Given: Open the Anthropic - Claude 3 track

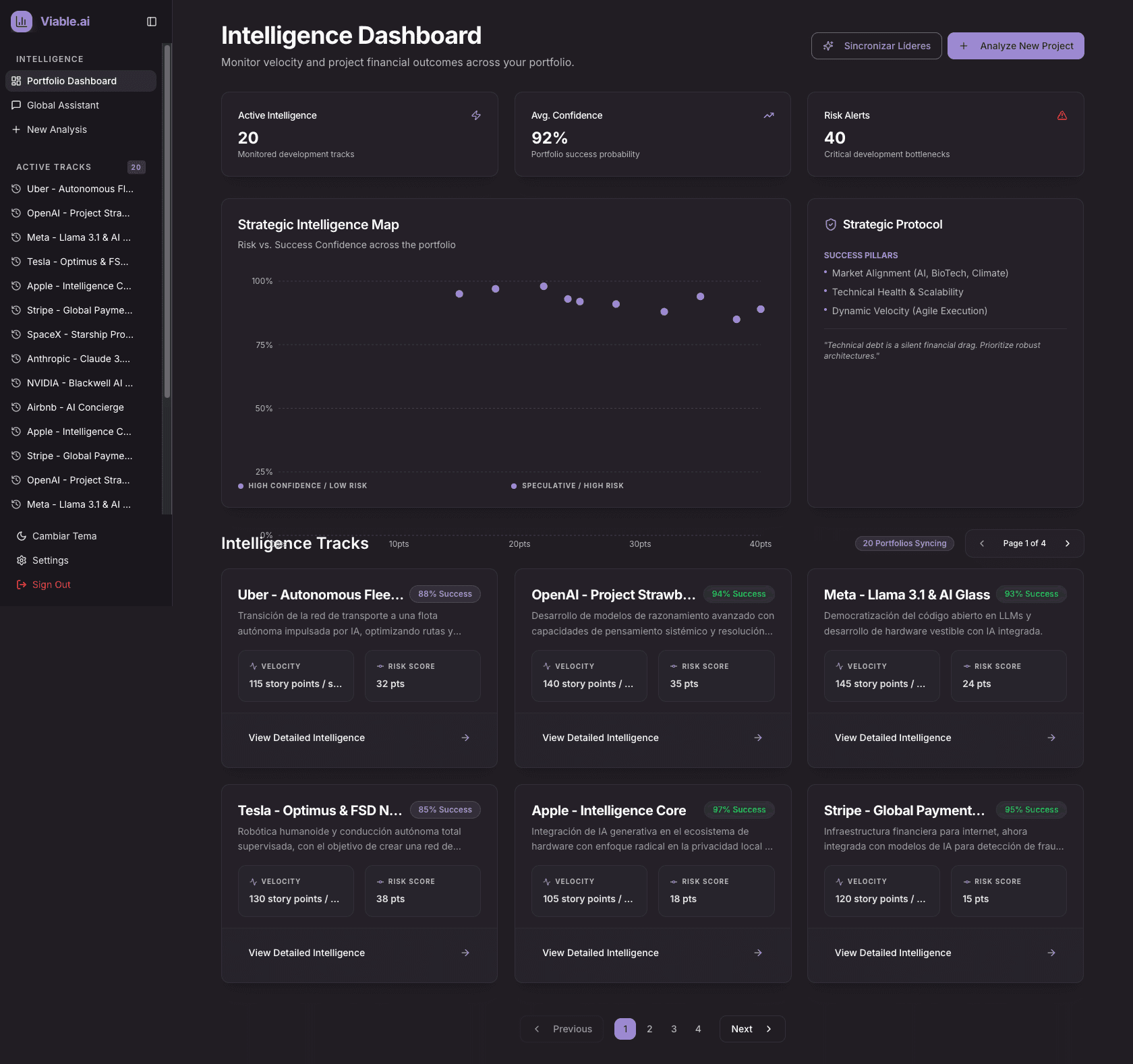Looking at the screenshot, I should [81, 359].
